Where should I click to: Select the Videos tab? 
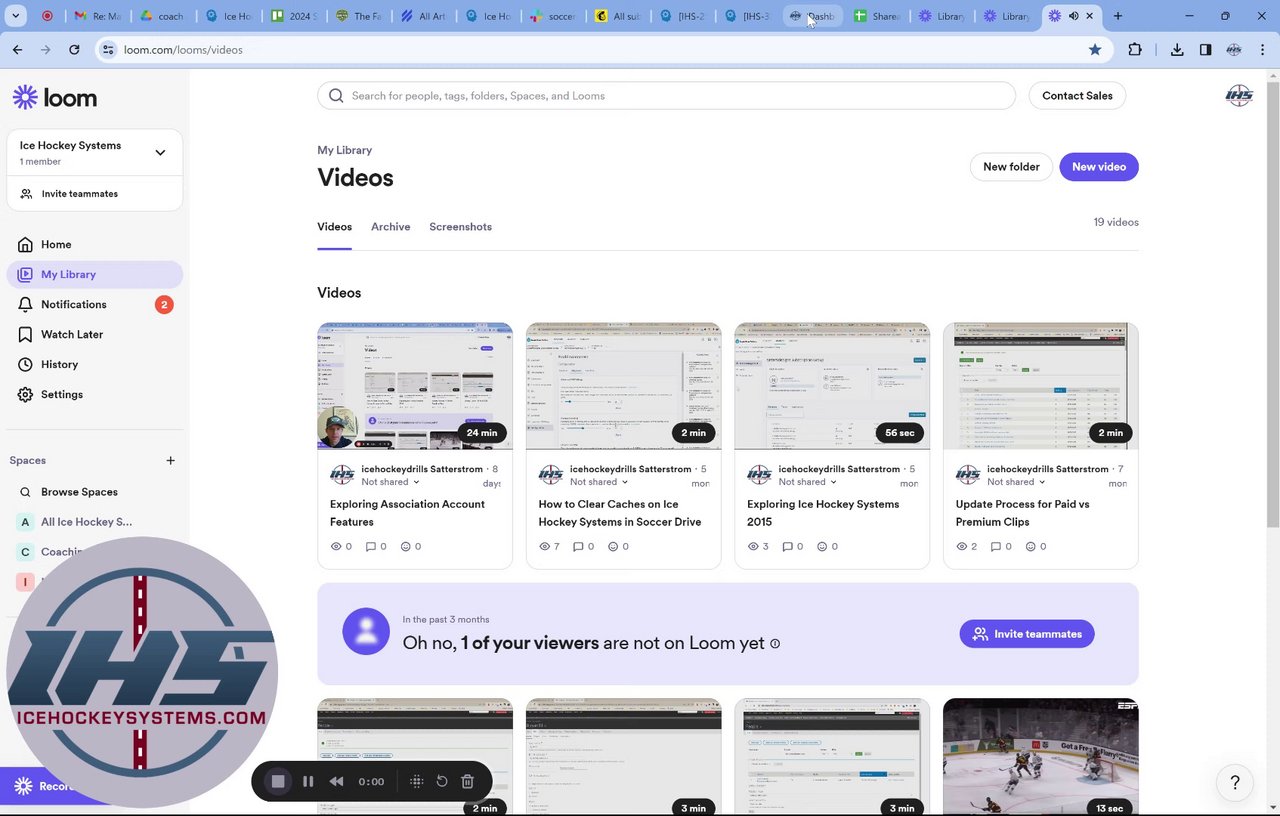[x=334, y=227]
